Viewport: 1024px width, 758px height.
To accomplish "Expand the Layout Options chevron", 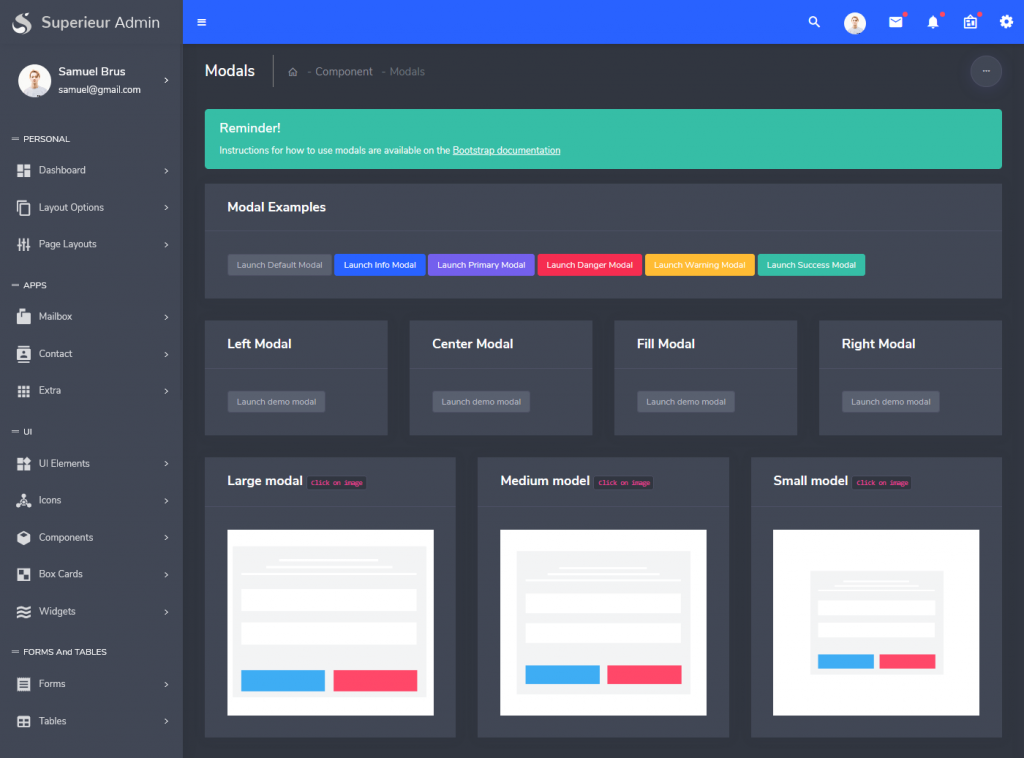I will pyautogui.click(x=167, y=208).
